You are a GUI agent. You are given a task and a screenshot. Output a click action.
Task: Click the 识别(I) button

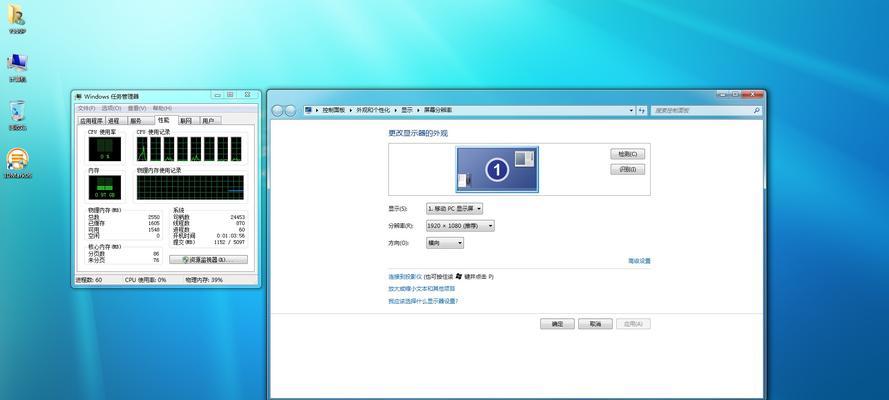click(x=628, y=169)
